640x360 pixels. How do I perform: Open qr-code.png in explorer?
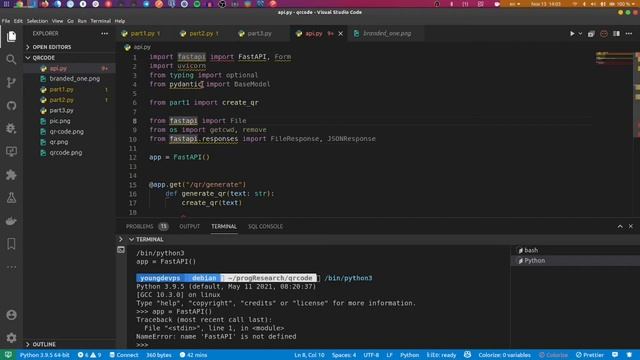tap(69, 132)
